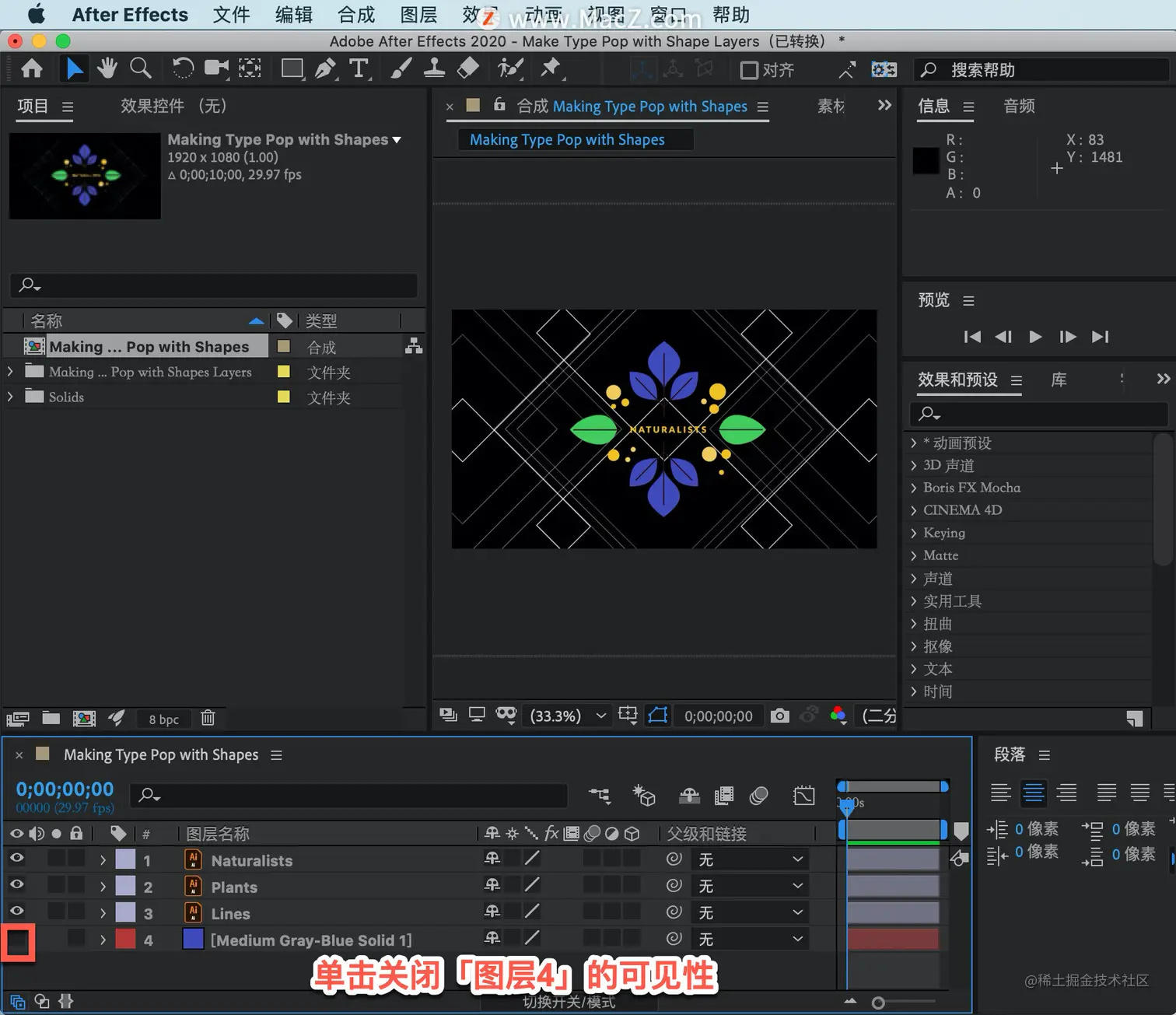Select the Eraser tool
The image size is (1176, 1015).
pyautogui.click(x=467, y=69)
